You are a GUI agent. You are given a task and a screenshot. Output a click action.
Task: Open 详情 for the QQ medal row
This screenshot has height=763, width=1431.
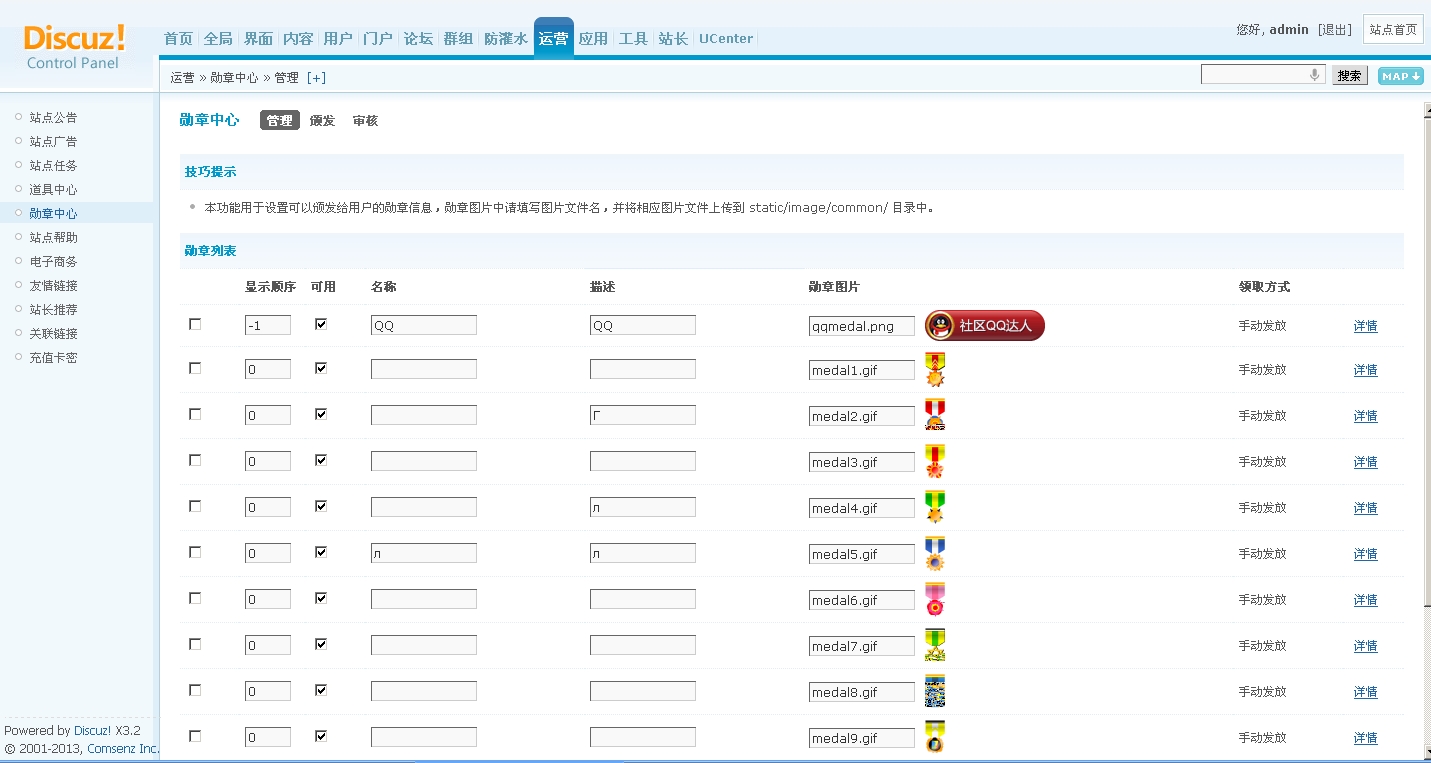pyautogui.click(x=1365, y=324)
